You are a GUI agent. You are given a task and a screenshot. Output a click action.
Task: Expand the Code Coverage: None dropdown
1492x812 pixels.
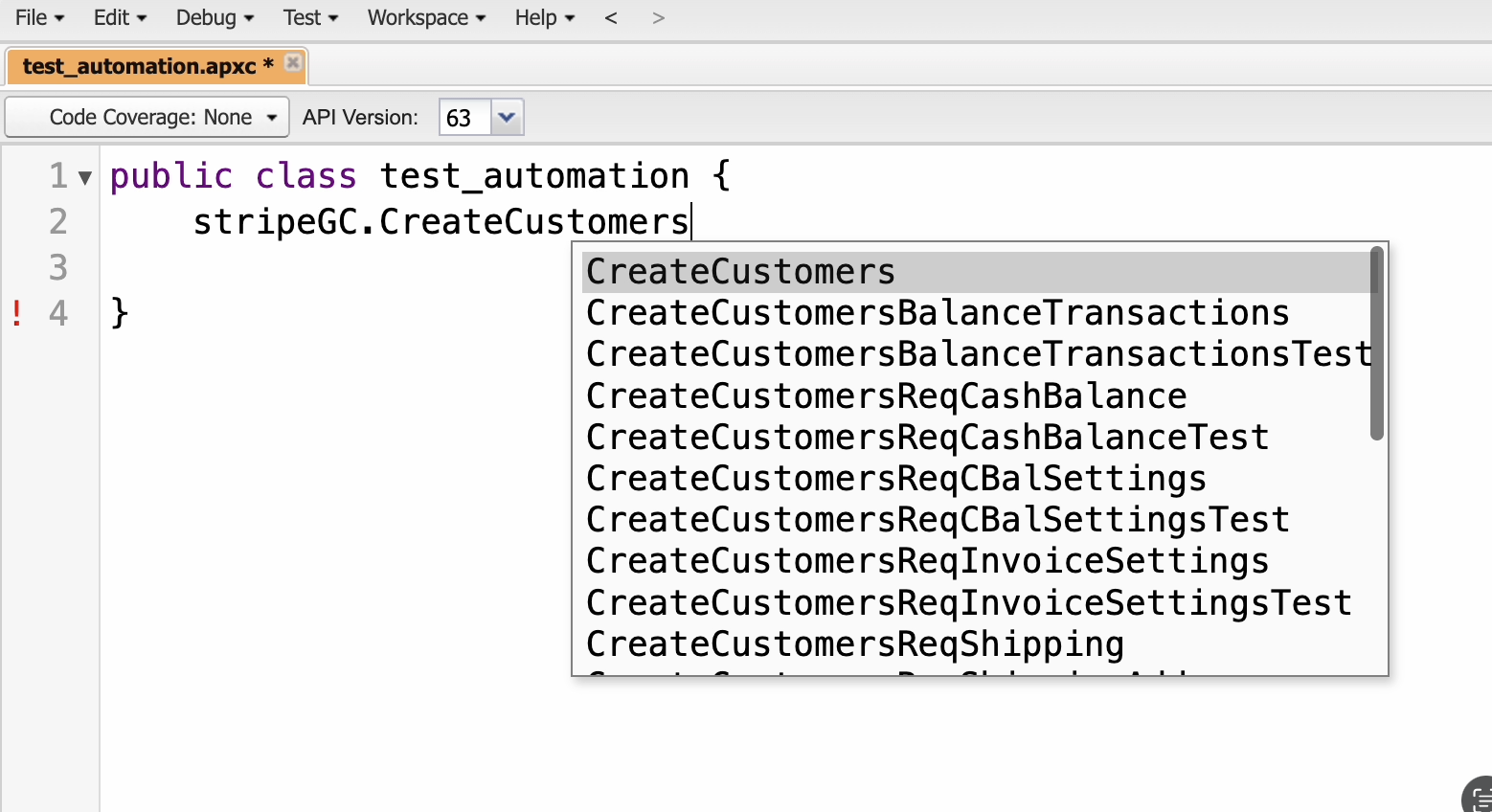point(148,118)
